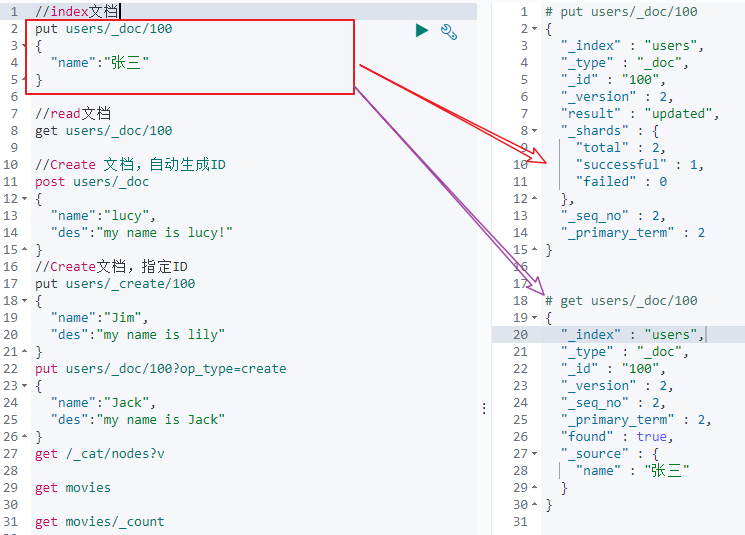Click the 'put users/_doc/100?op_type=create' line
This screenshot has height=535, width=745.
(x=161, y=369)
